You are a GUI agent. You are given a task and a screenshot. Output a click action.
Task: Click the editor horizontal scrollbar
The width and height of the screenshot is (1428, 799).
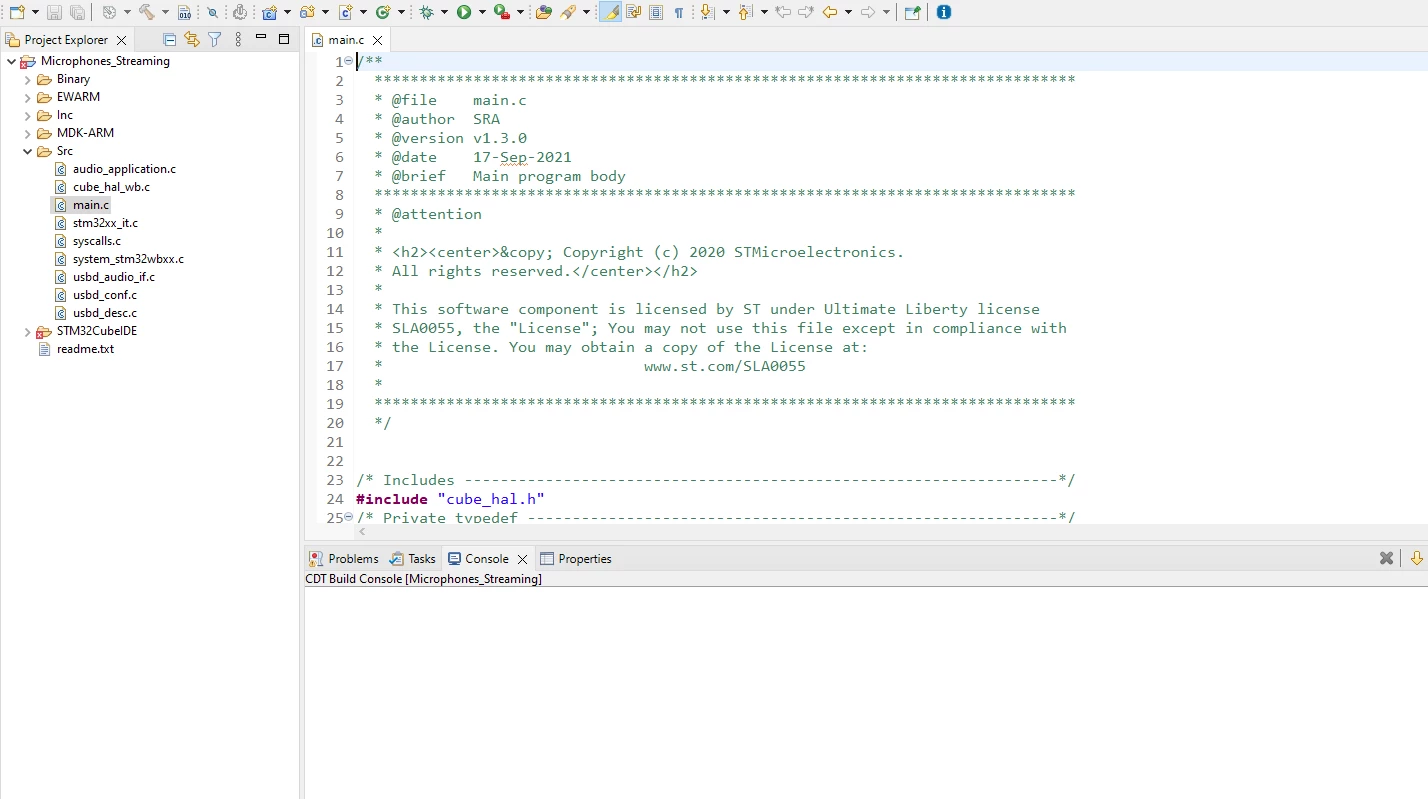890,532
